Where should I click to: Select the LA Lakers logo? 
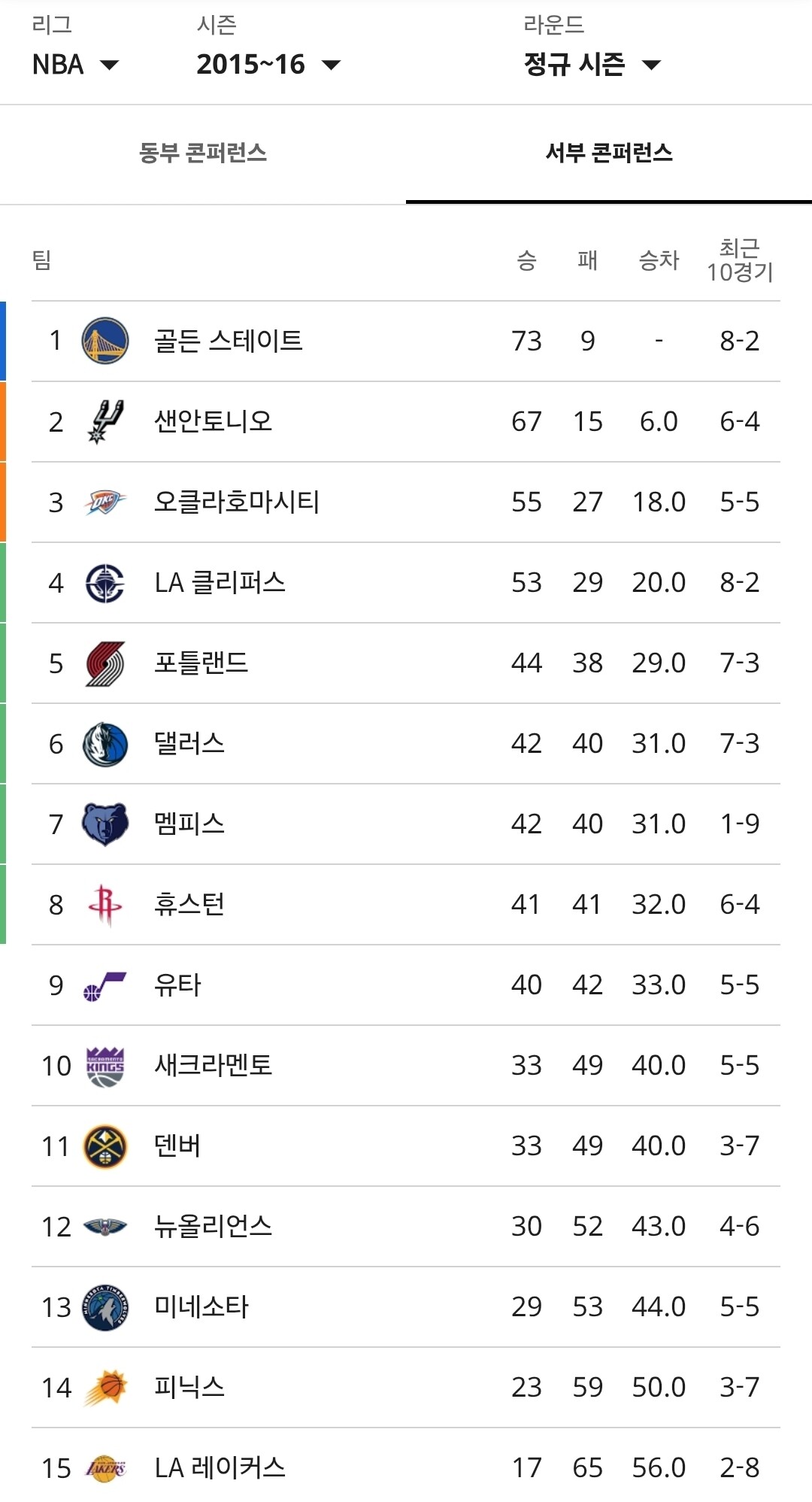(105, 1468)
